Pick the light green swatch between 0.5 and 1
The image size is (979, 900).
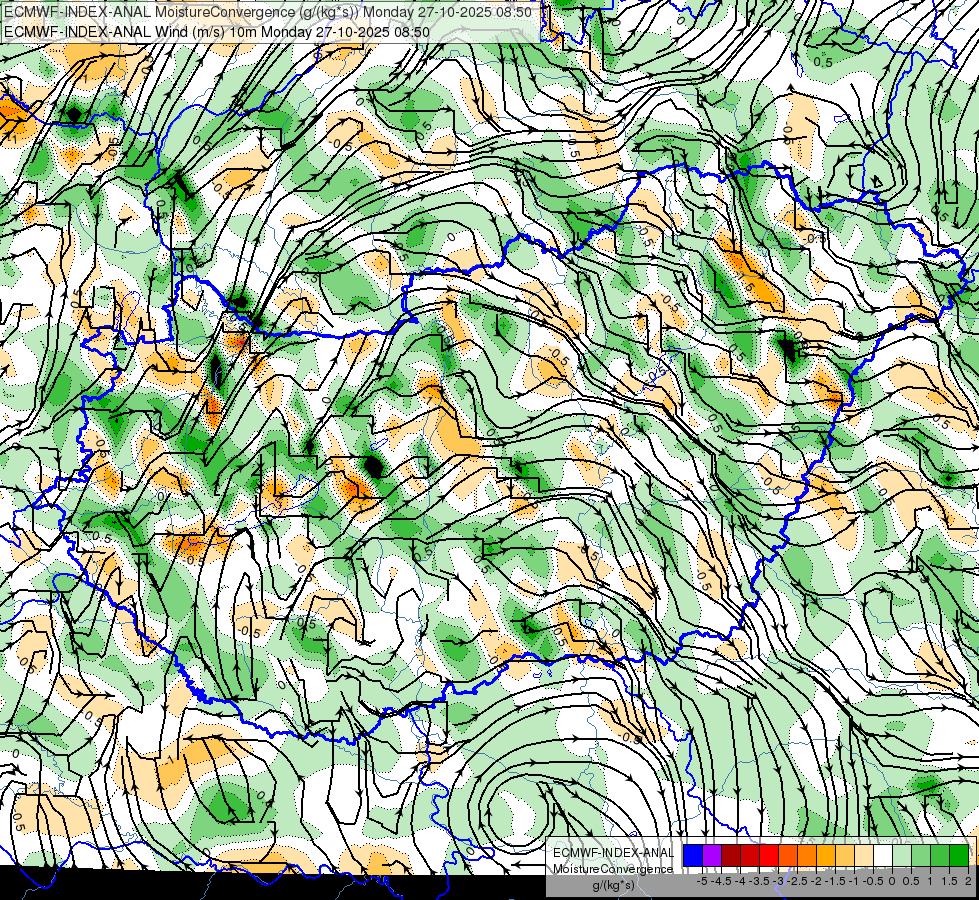click(921, 856)
